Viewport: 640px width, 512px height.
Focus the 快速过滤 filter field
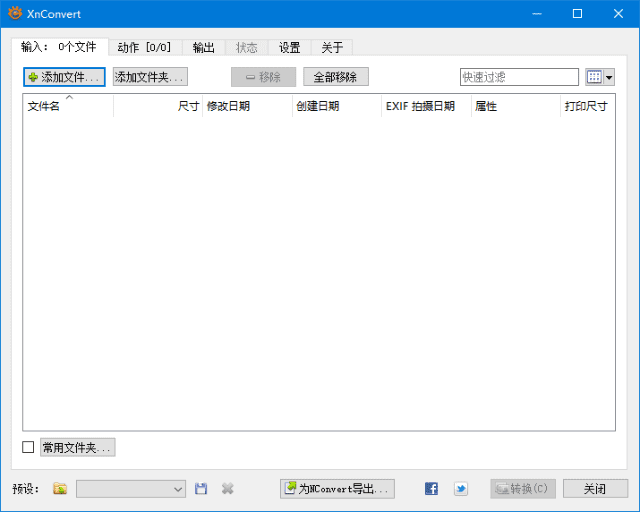tap(518, 77)
